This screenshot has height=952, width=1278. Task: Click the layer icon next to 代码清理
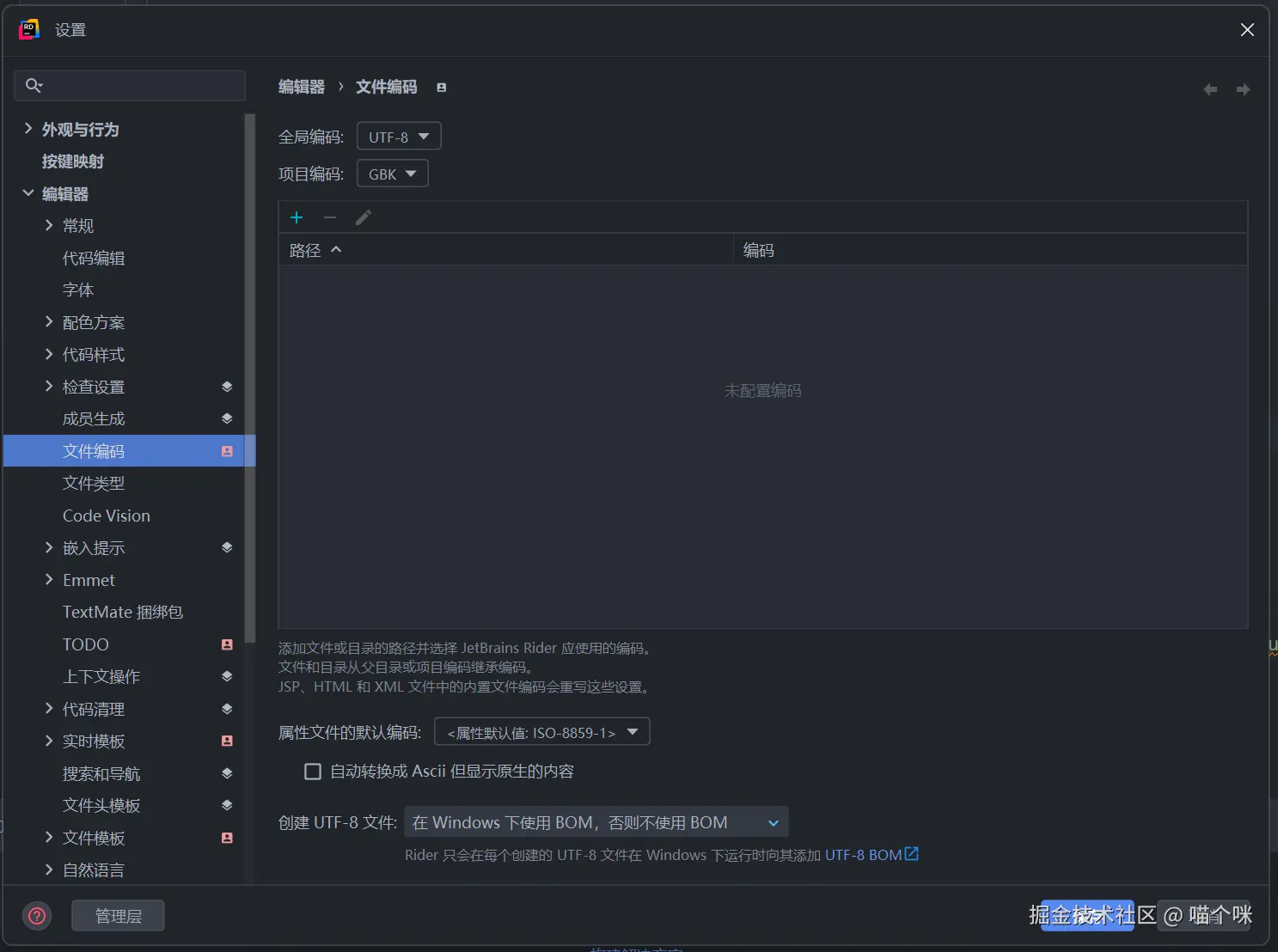point(227,709)
